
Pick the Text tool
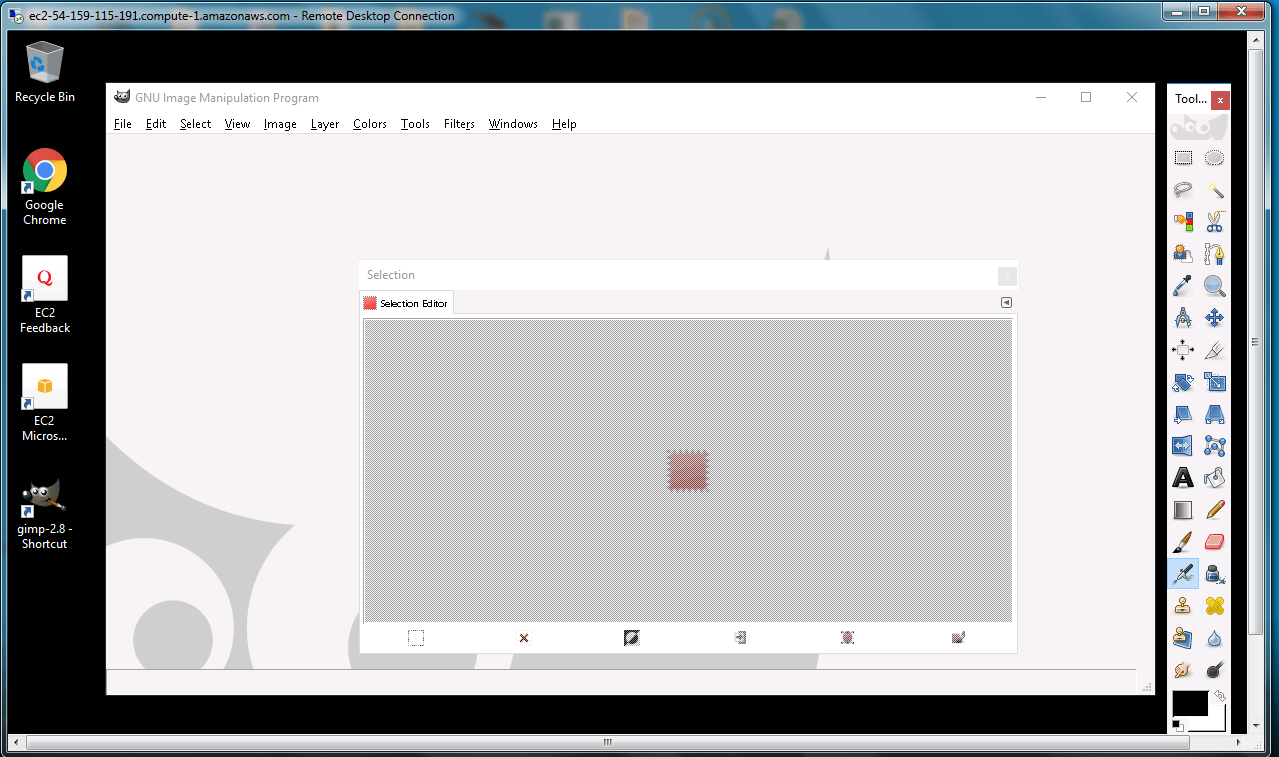(1183, 478)
